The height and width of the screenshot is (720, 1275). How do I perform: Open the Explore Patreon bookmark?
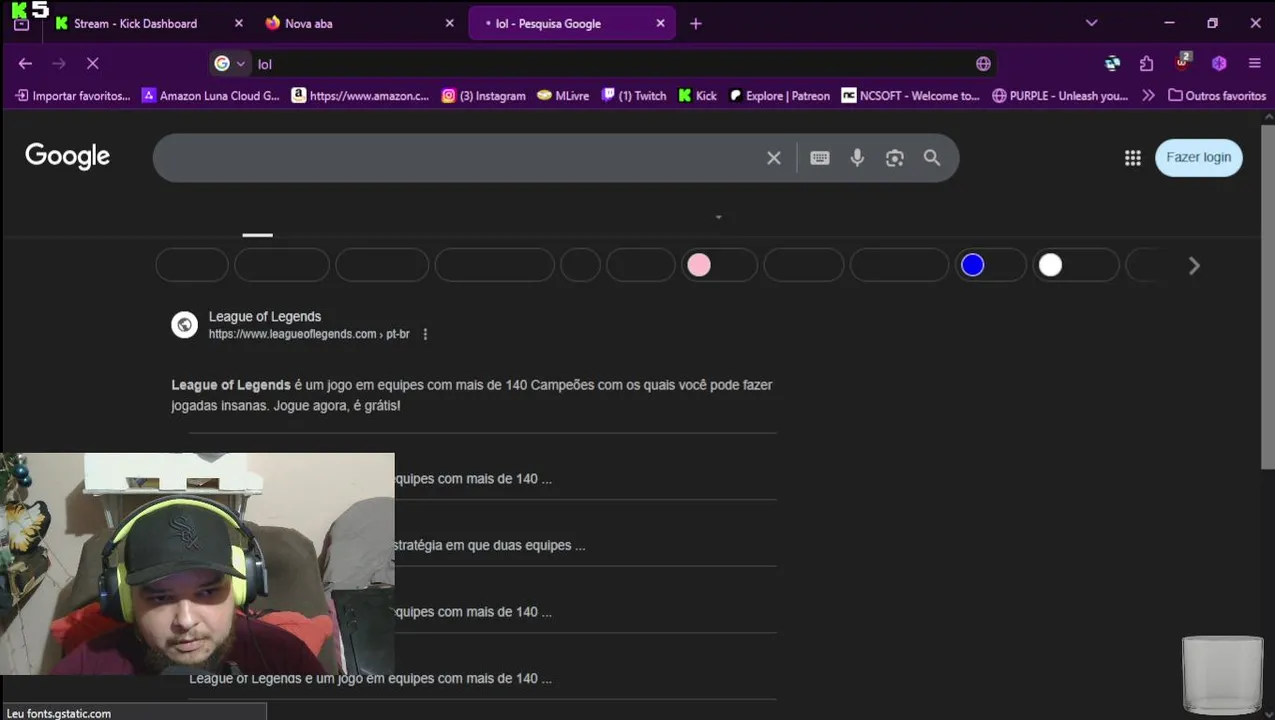click(x=780, y=96)
